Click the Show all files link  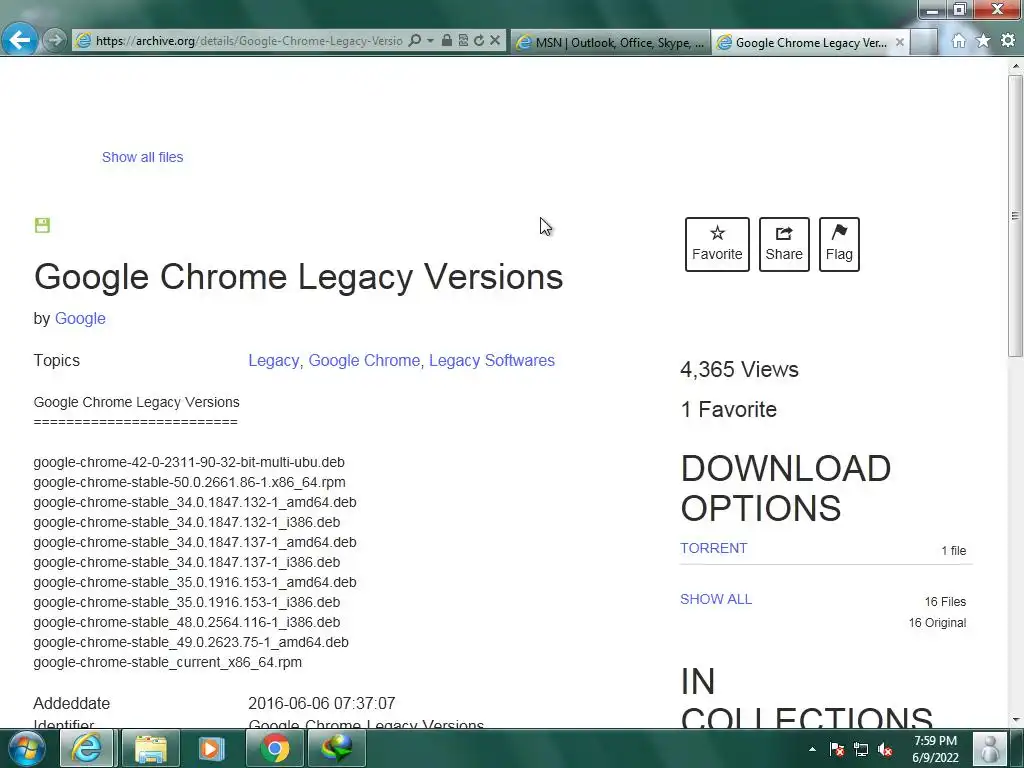coord(142,157)
